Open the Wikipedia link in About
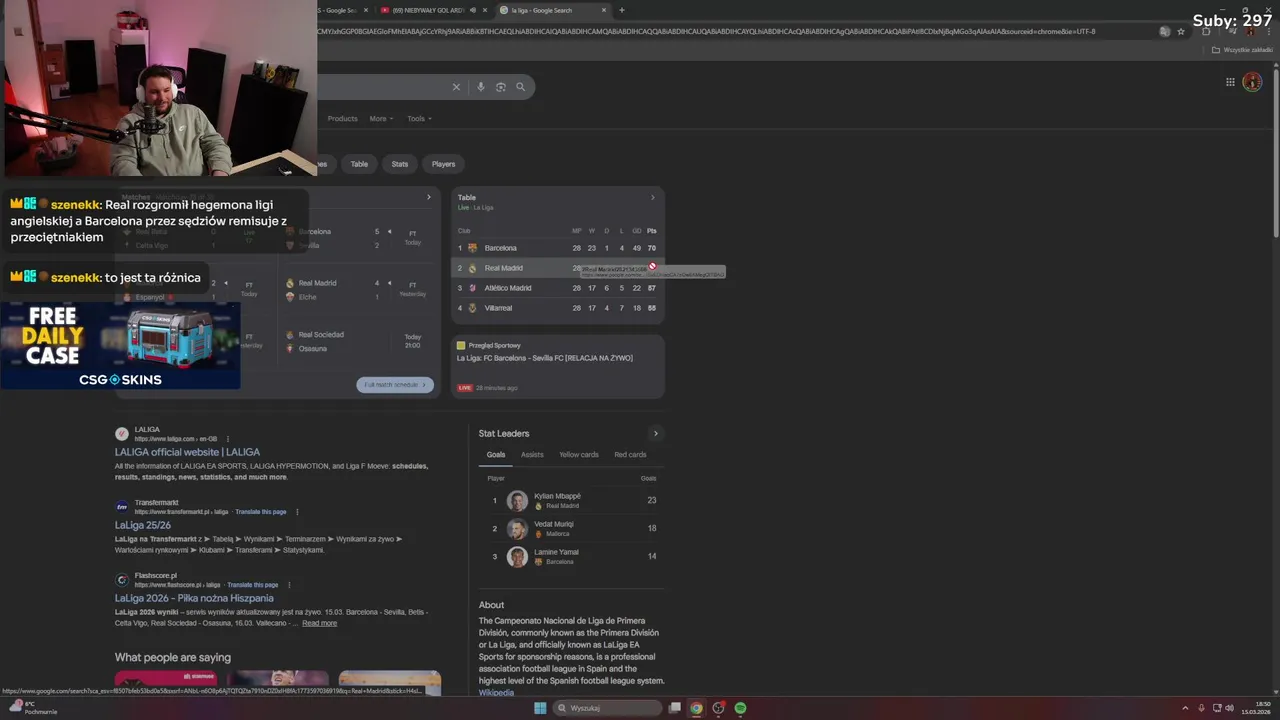This screenshot has width=1280, height=720. click(496, 692)
